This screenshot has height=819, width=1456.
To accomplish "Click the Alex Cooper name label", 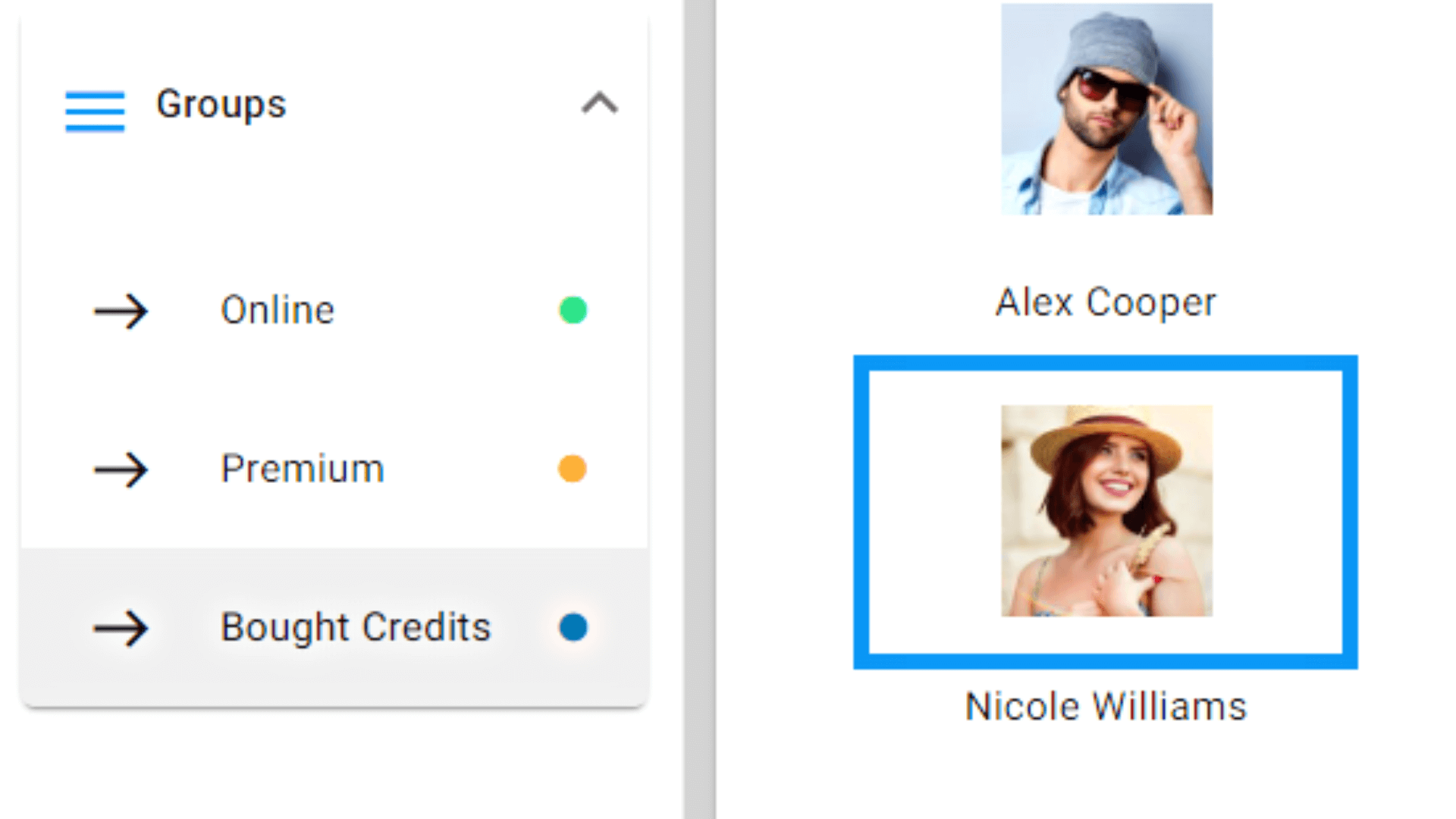I will [1106, 303].
